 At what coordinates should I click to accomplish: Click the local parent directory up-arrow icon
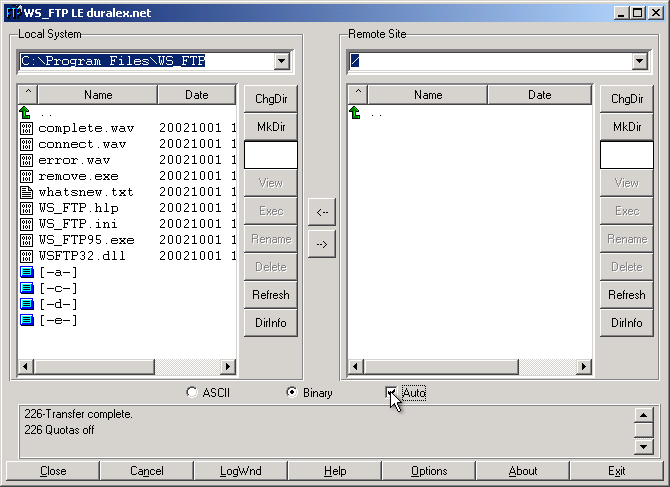point(26,112)
